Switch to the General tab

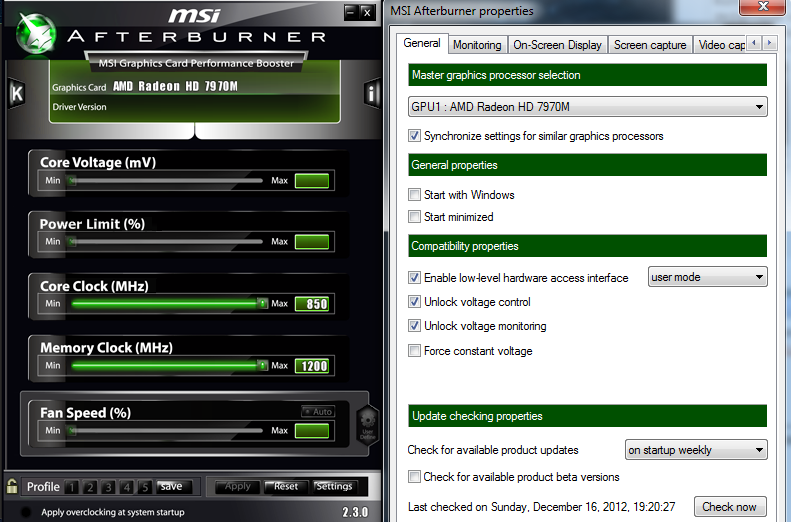[x=422, y=43]
